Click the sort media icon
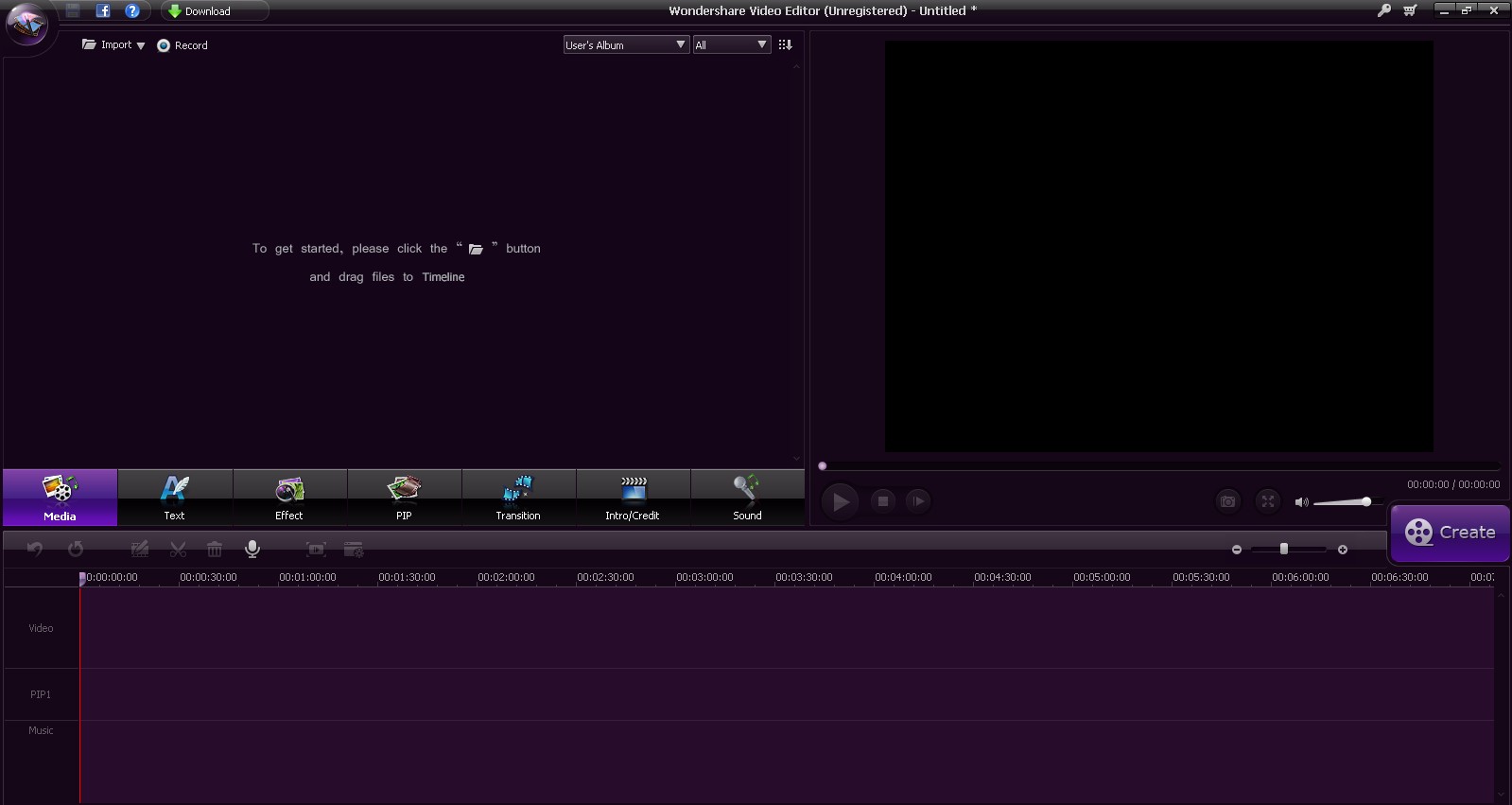 pyautogui.click(x=785, y=44)
